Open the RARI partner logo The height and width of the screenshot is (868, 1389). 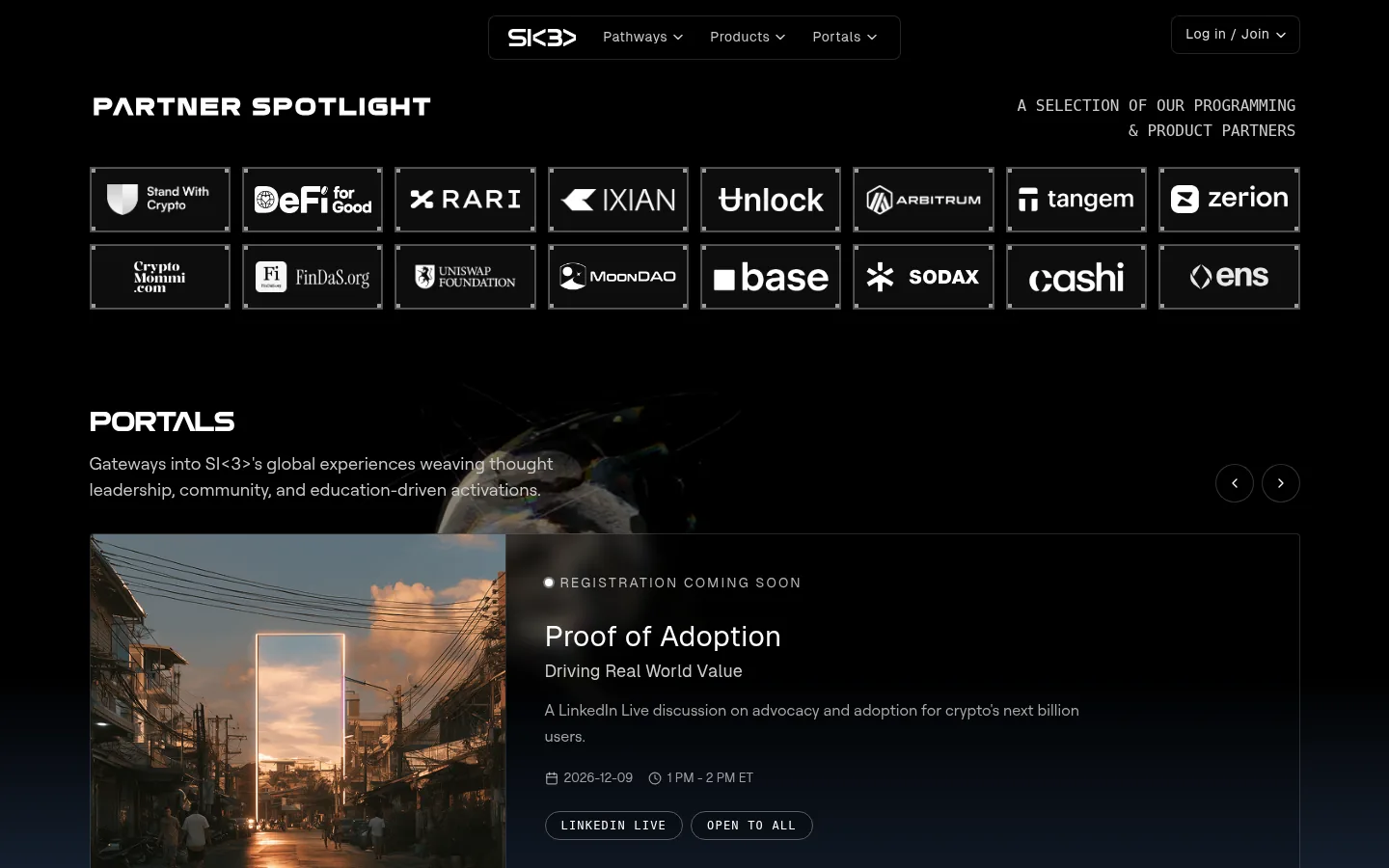pyautogui.click(x=465, y=200)
